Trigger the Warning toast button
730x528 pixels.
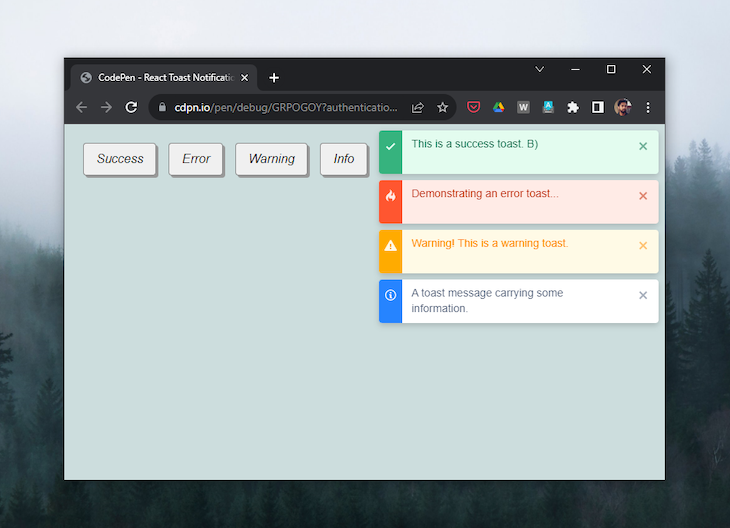[271, 159]
